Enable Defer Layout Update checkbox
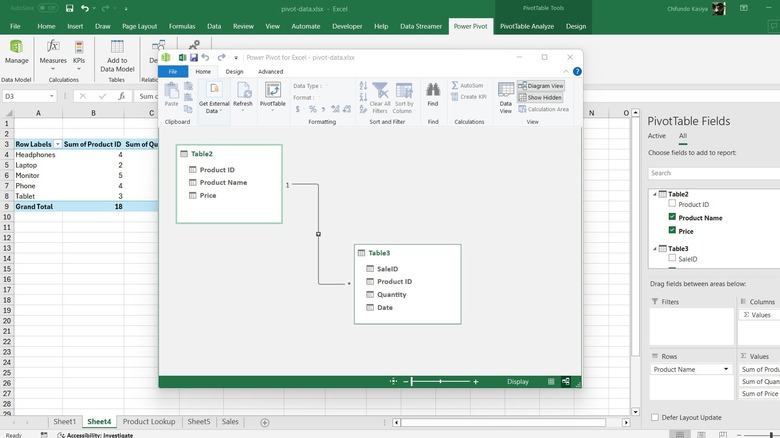 click(655, 417)
